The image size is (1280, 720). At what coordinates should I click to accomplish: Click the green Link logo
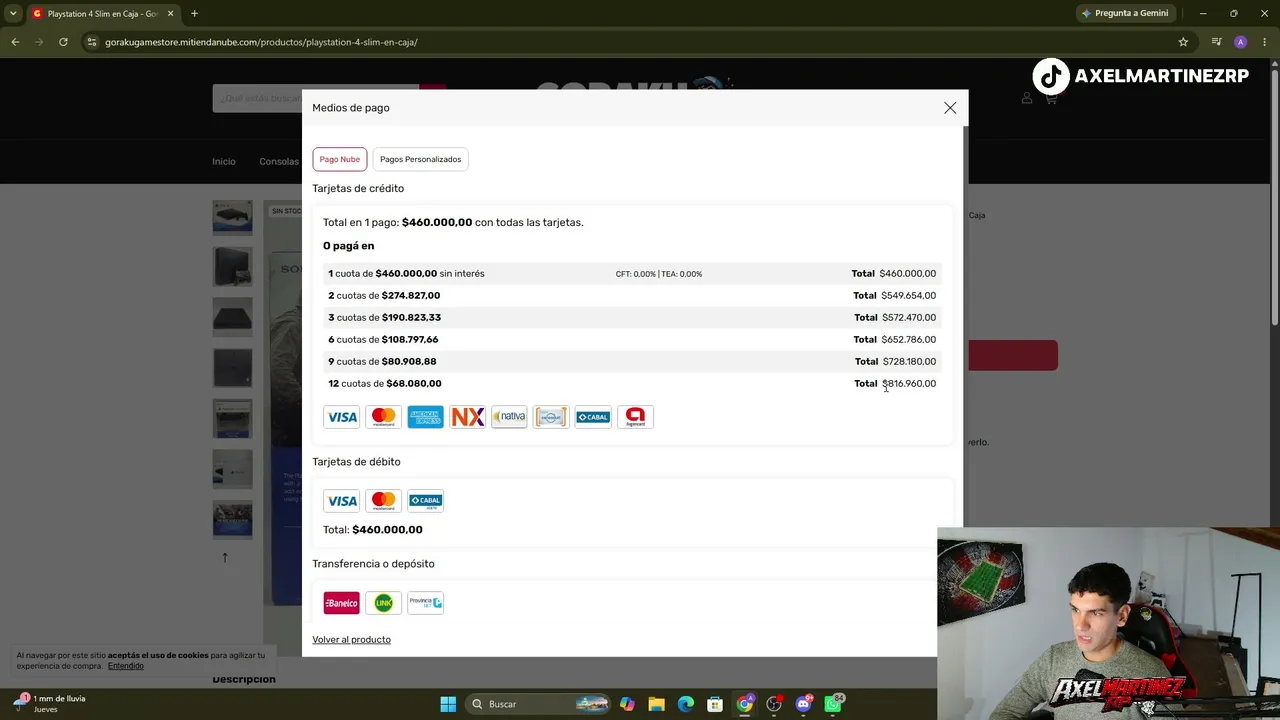[x=384, y=603]
